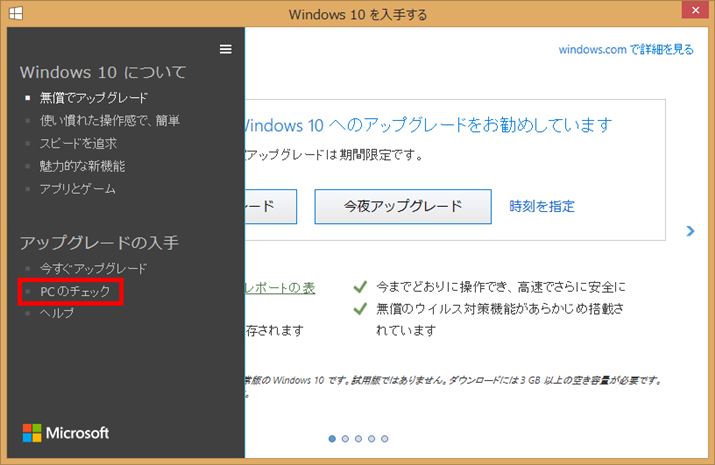Collapse the sidebar with the hamburger icon

(225, 49)
